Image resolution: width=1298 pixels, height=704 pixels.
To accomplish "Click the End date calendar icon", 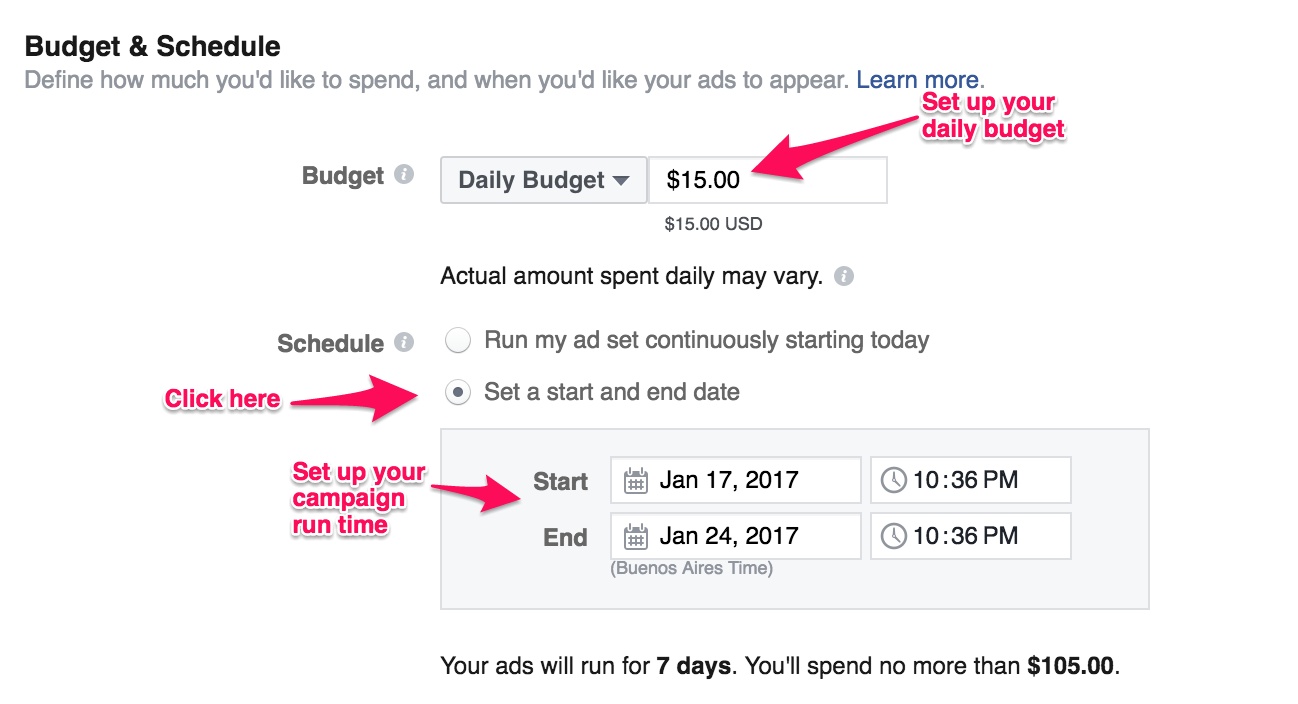I will click(635, 537).
